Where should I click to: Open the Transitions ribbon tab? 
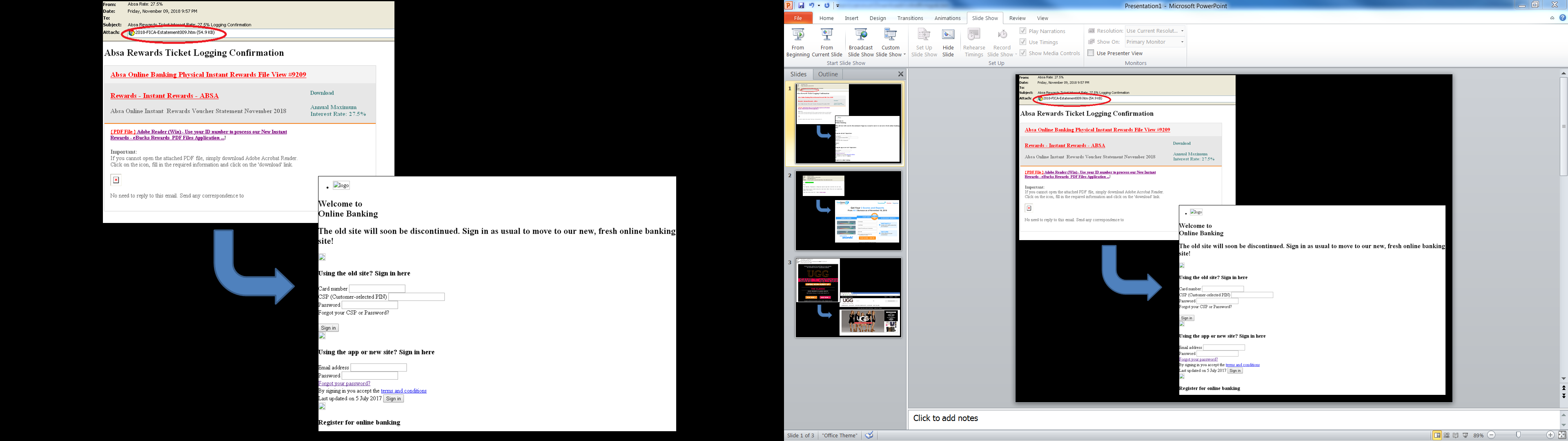click(x=910, y=18)
